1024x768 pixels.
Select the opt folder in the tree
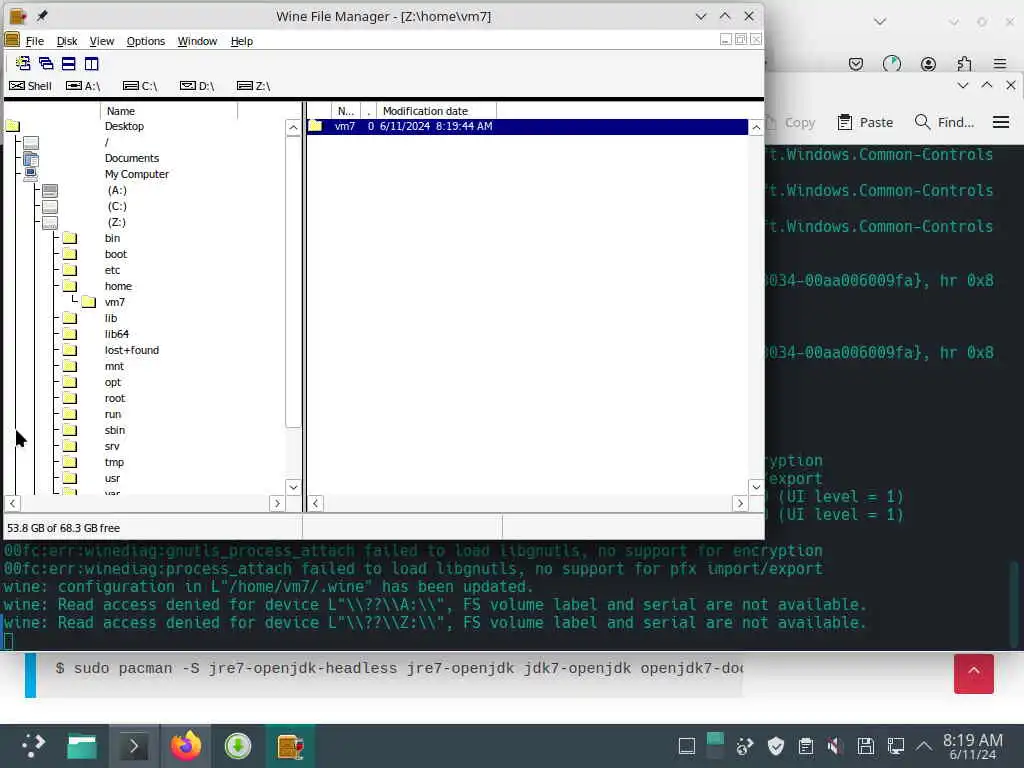(70, 383)
